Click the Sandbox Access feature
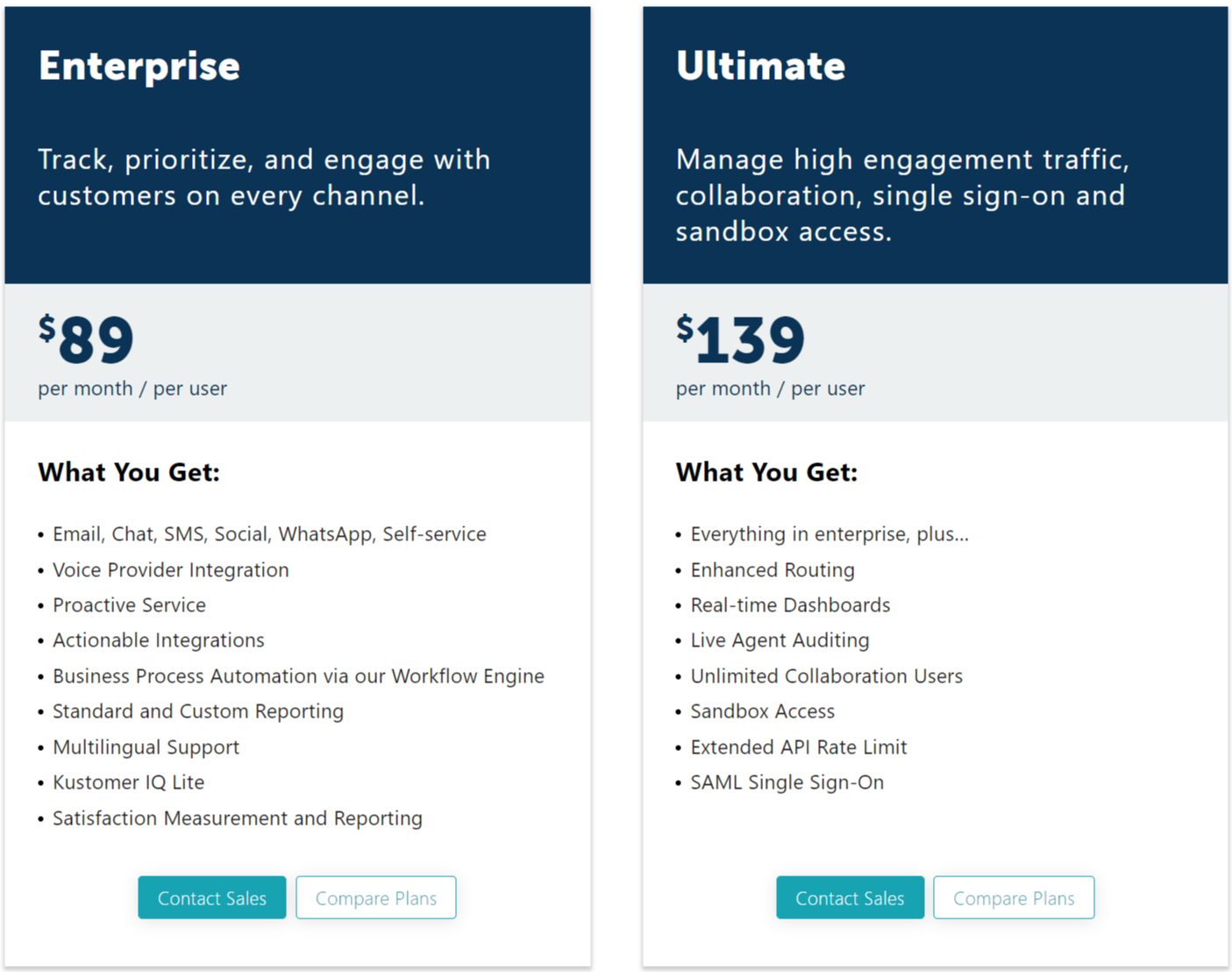The height and width of the screenshot is (972, 1232). (x=762, y=711)
